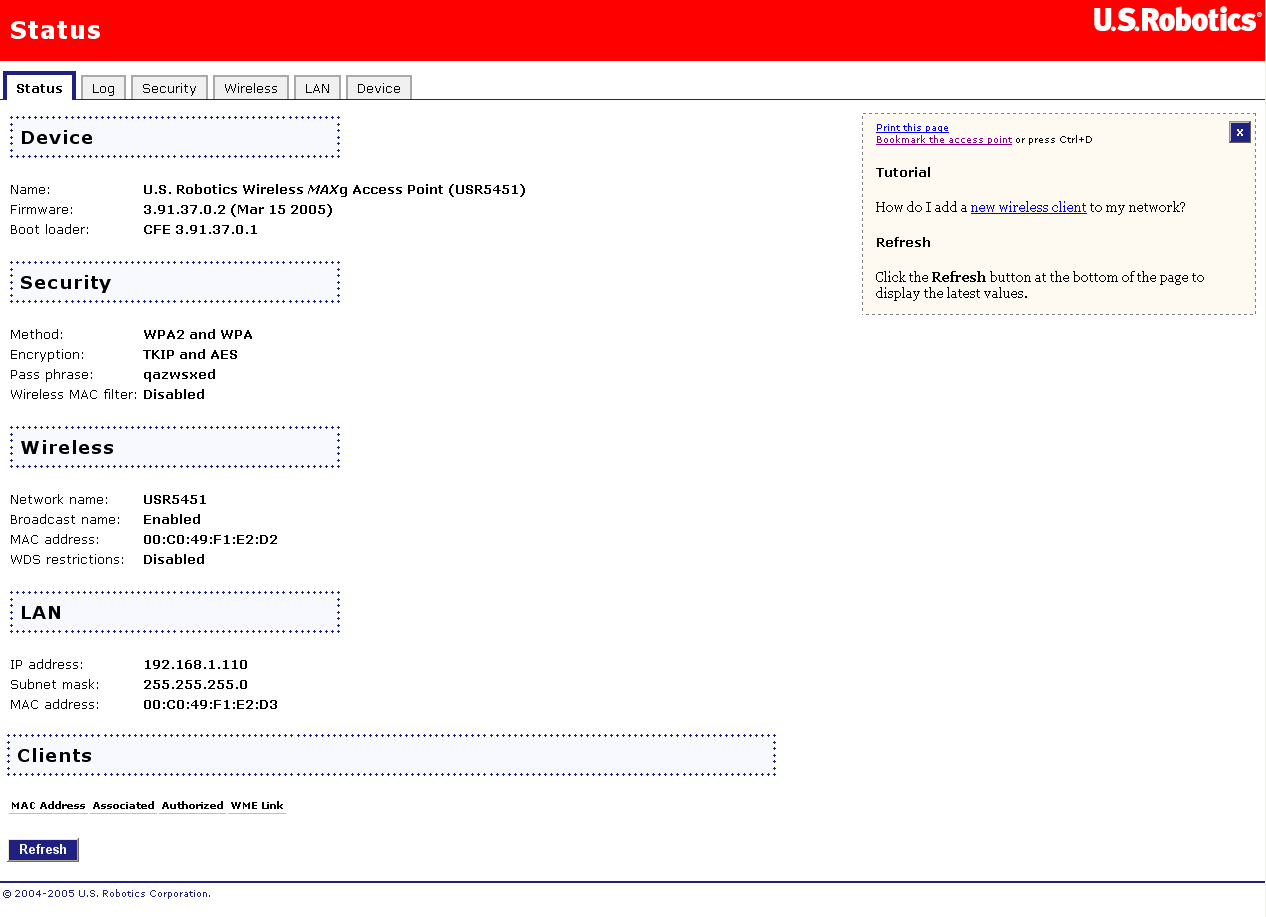Image resolution: width=1266 pixels, height=917 pixels.
Task: Switch to the Security tab
Action: tap(169, 88)
